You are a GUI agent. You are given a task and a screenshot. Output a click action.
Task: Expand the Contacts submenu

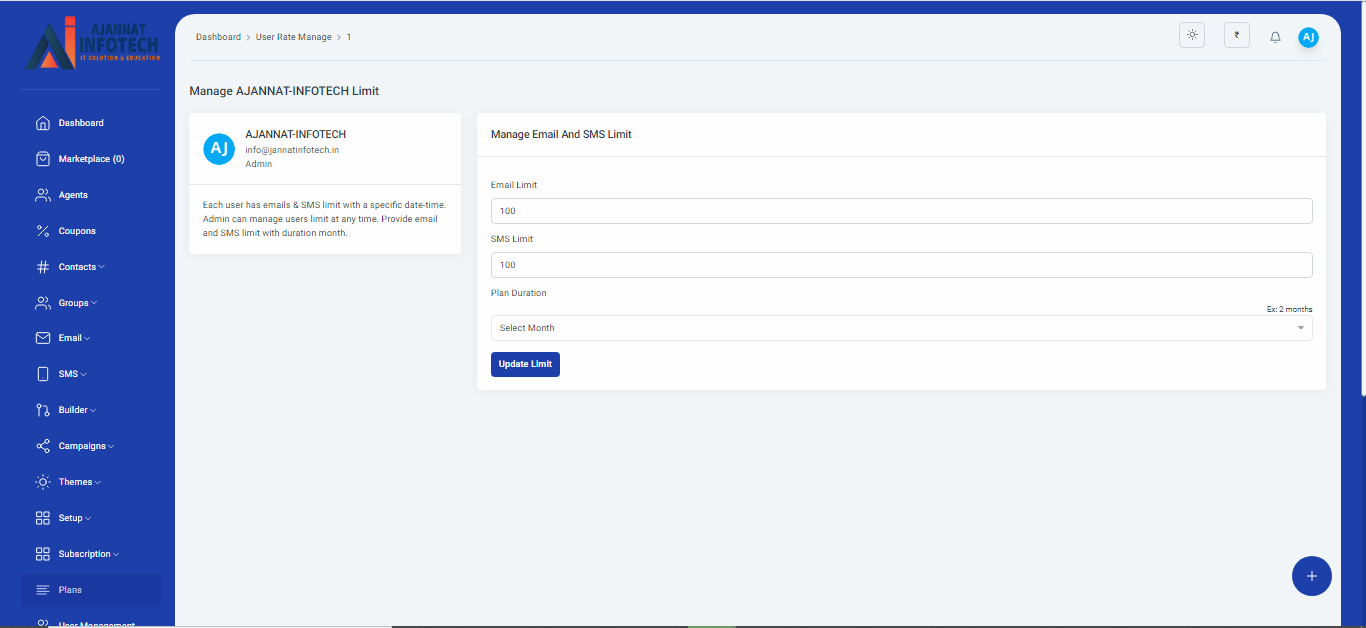80,267
